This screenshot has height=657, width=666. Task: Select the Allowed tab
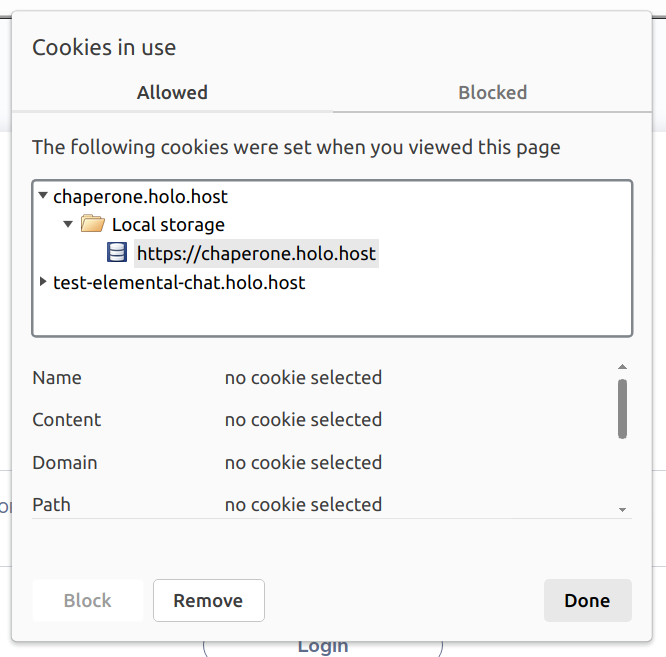[172, 93]
